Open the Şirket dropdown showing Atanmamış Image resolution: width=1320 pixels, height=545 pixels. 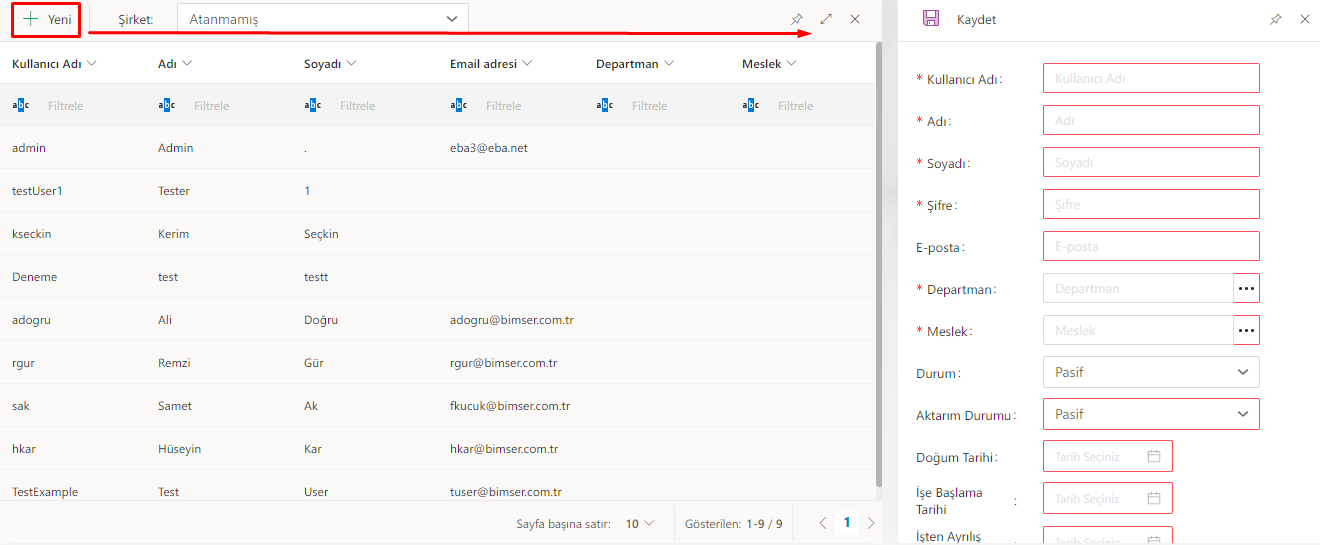(322, 19)
